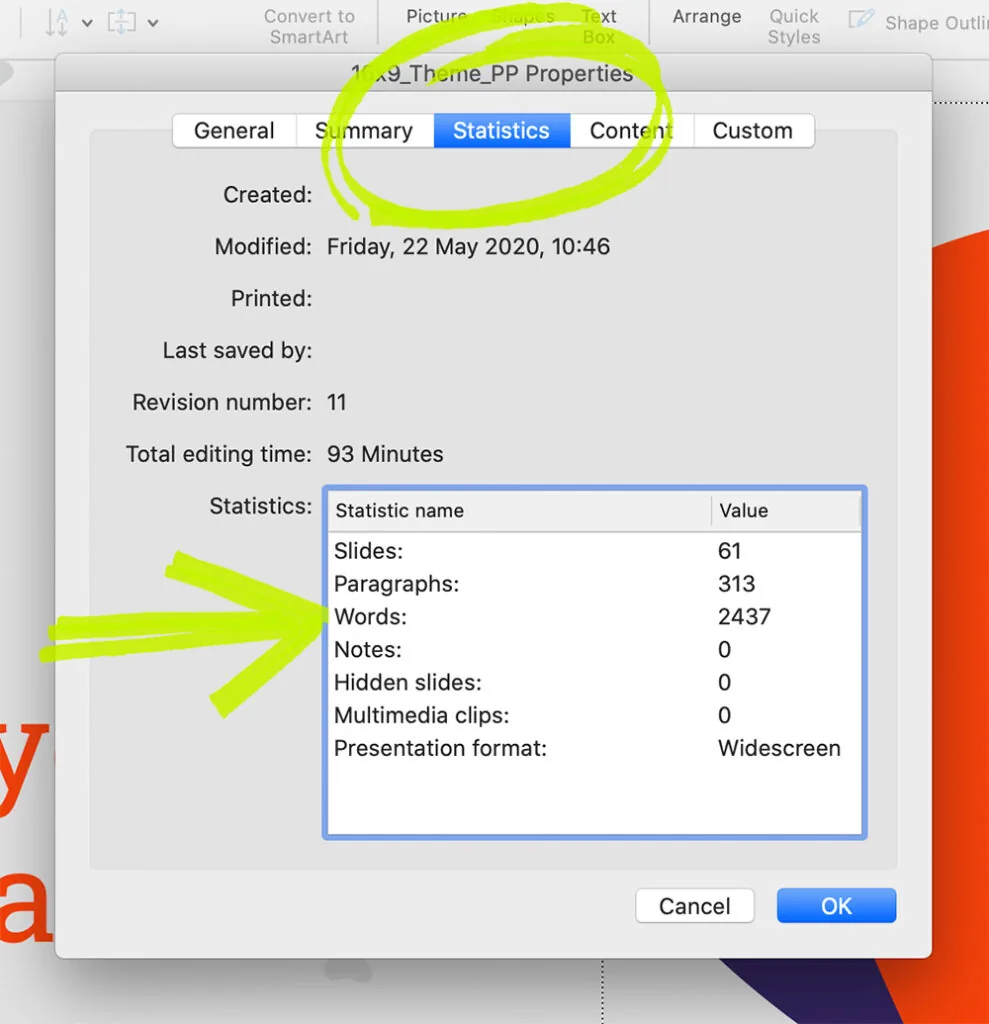This screenshot has width=989, height=1024.
Task: Click the Cancel button
Action: coord(694,906)
